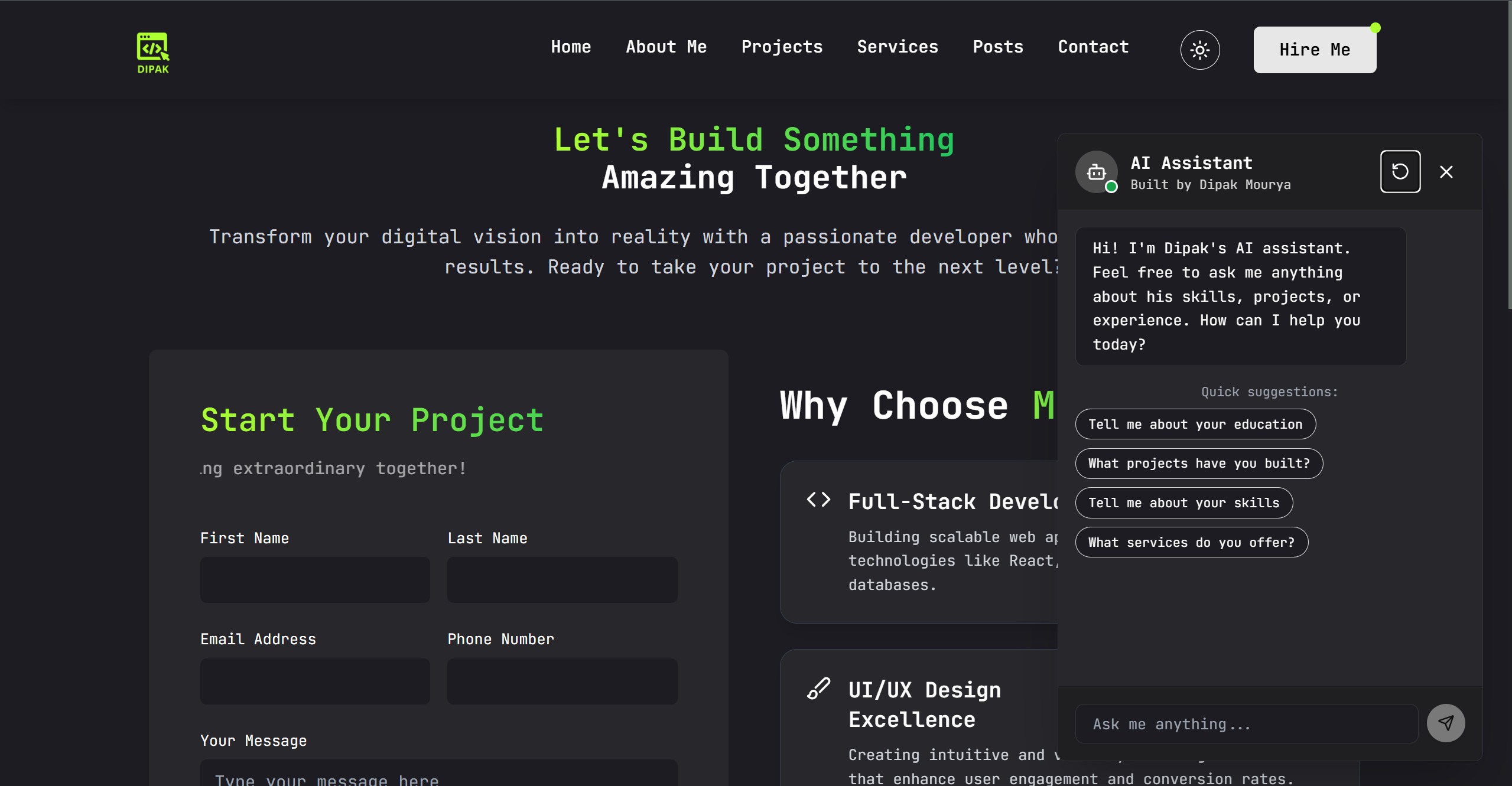
Task: Click 'What projects have you built?' suggestion
Action: pos(1199,464)
